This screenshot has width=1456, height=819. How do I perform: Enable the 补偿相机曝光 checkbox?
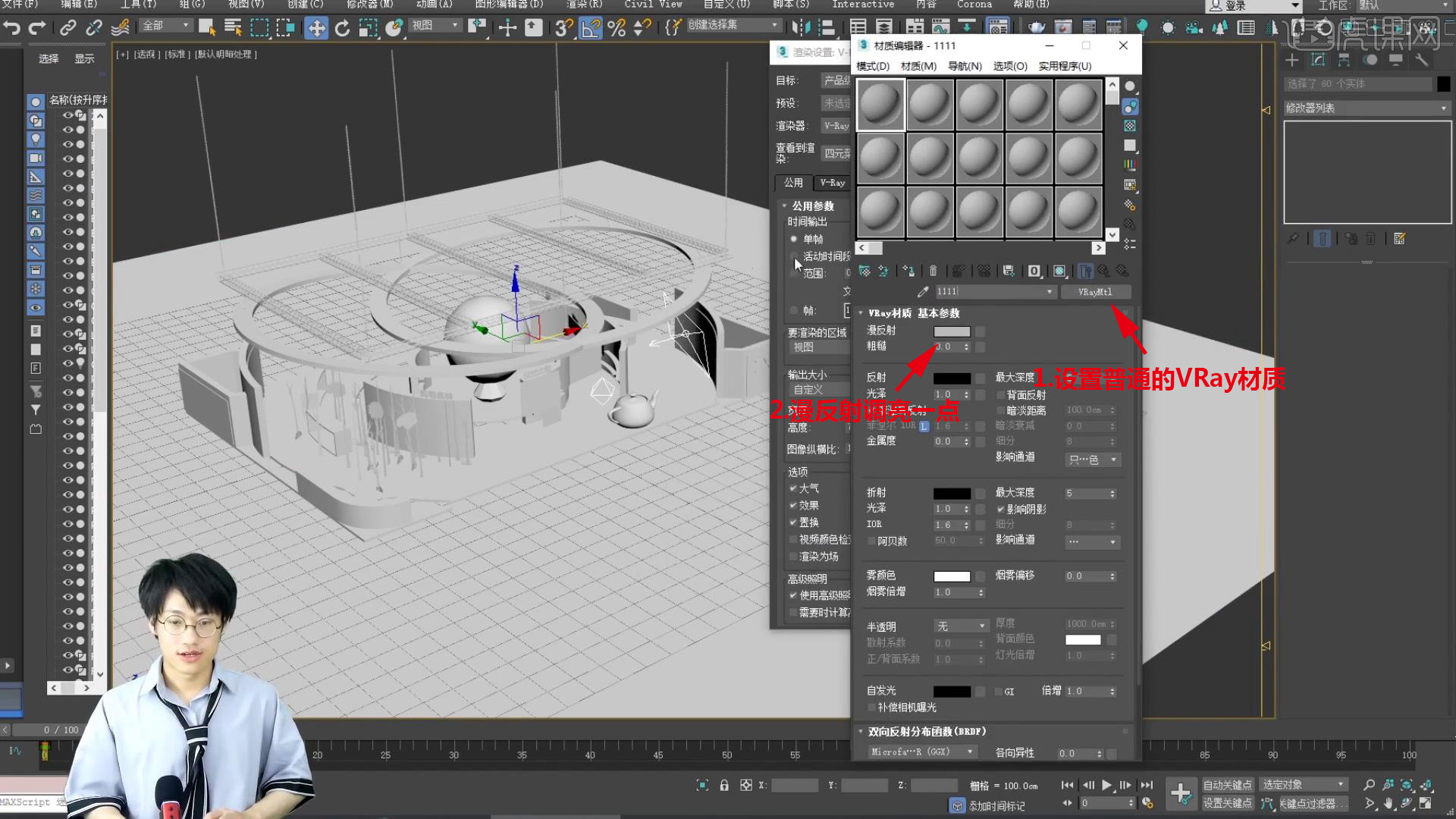click(x=872, y=708)
